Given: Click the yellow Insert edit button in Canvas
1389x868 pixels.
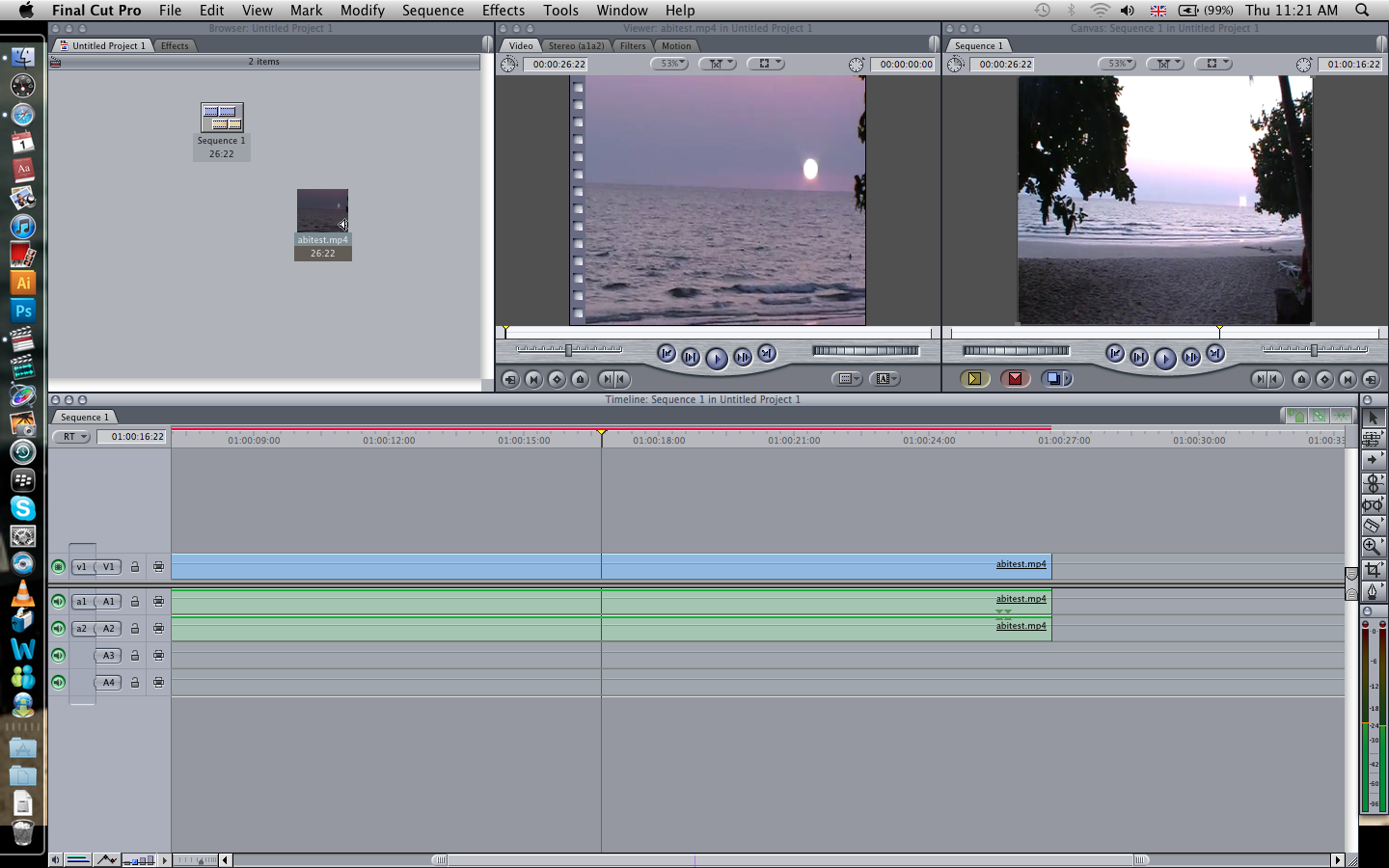Looking at the screenshot, I should click(974, 379).
